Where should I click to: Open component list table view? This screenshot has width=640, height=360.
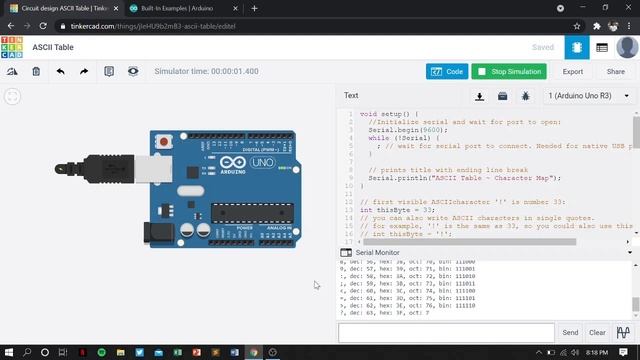(602, 48)
